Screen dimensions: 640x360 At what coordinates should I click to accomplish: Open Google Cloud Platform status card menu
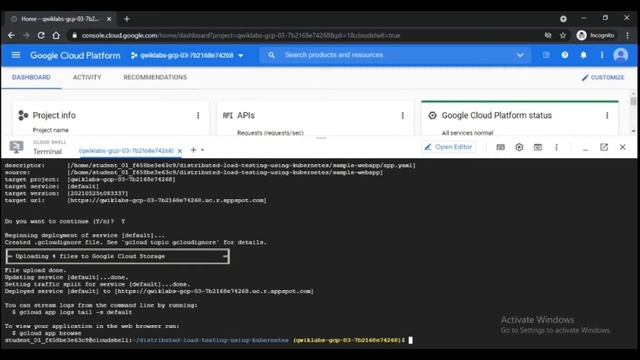(607, 116)
